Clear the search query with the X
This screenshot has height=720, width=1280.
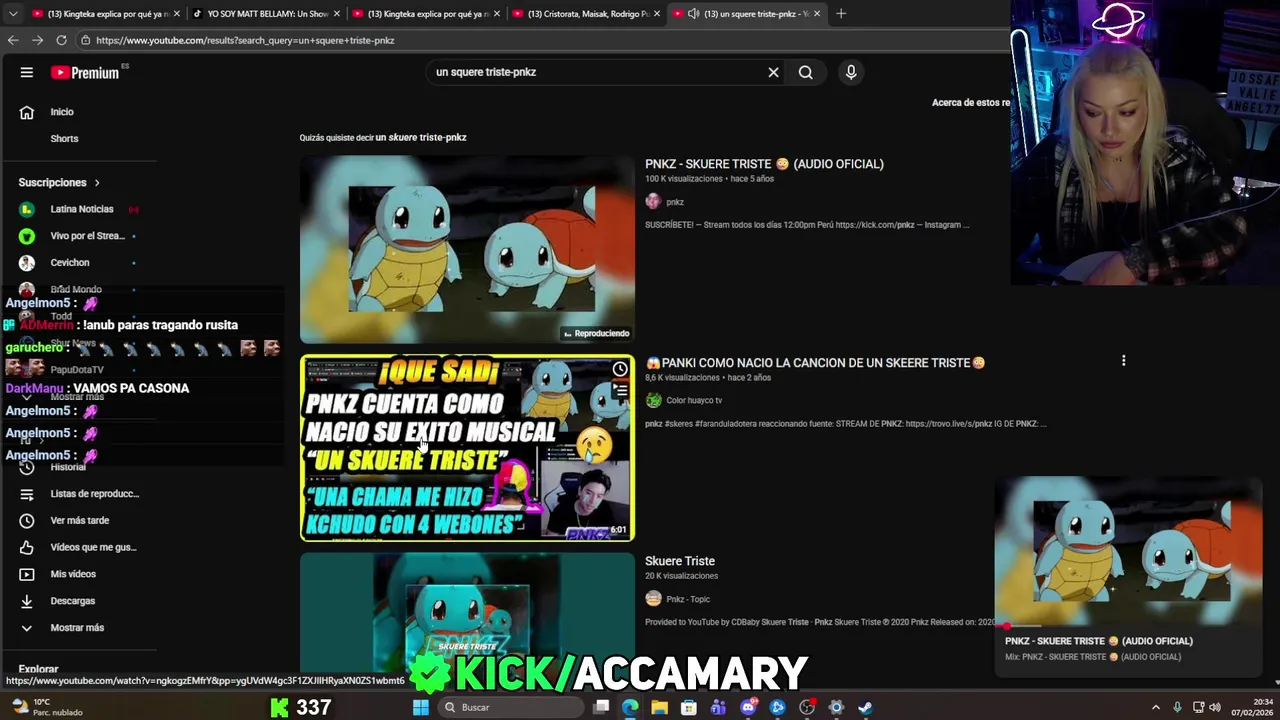coord(773,72)
